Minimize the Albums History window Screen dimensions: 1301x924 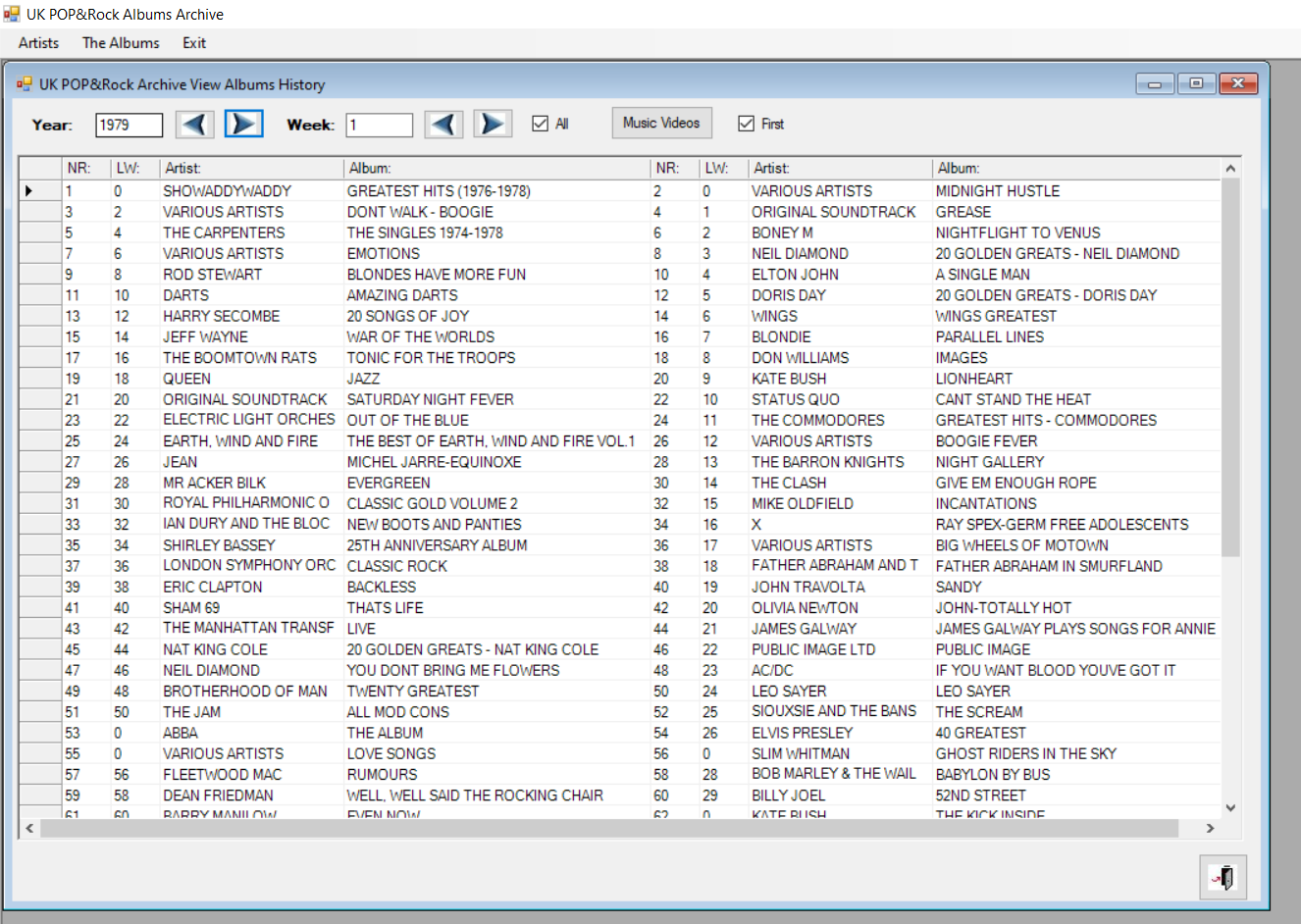tap(1155, 84)
